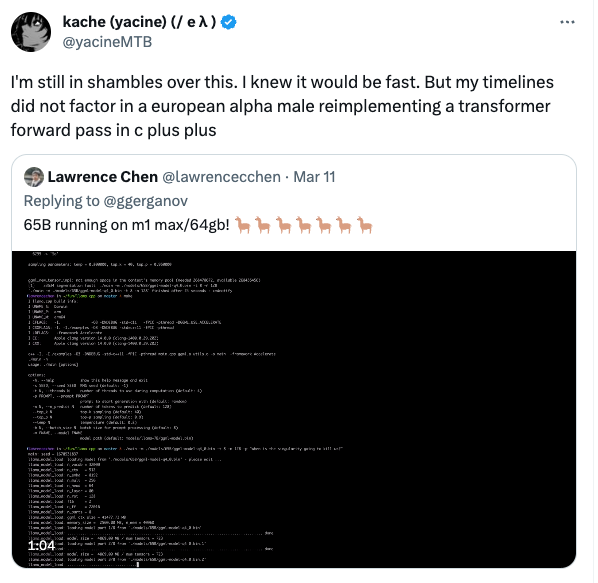Click the 'I'm still in shambles' tweet text
Viewport: 598px width, 583px height.
coord(282,106)
